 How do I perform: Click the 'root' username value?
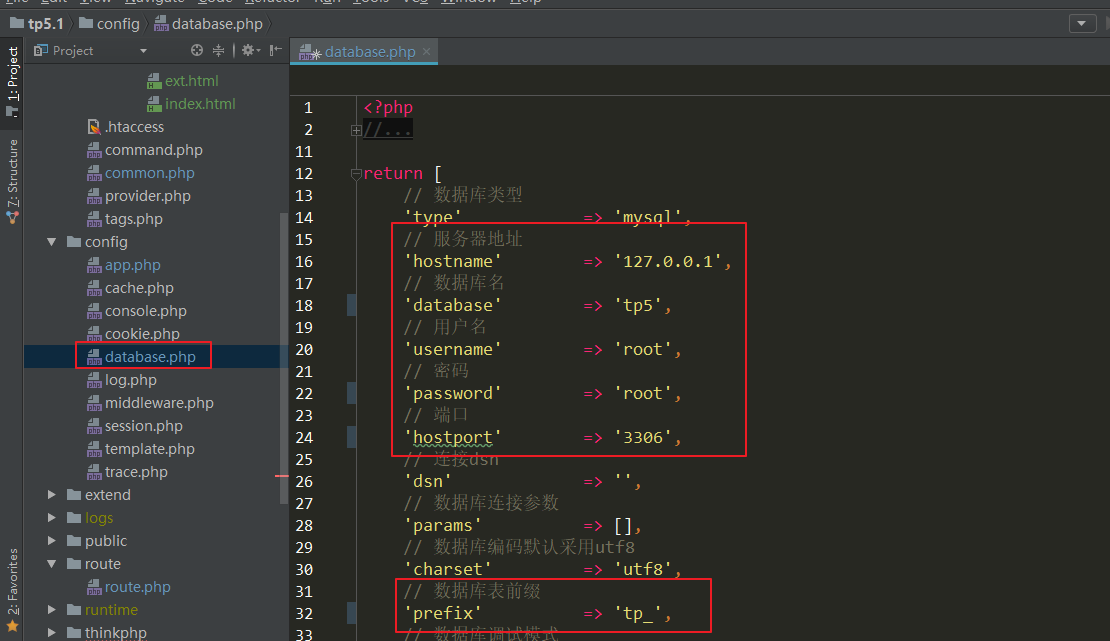pyautogui.click(x=643, y=349)
